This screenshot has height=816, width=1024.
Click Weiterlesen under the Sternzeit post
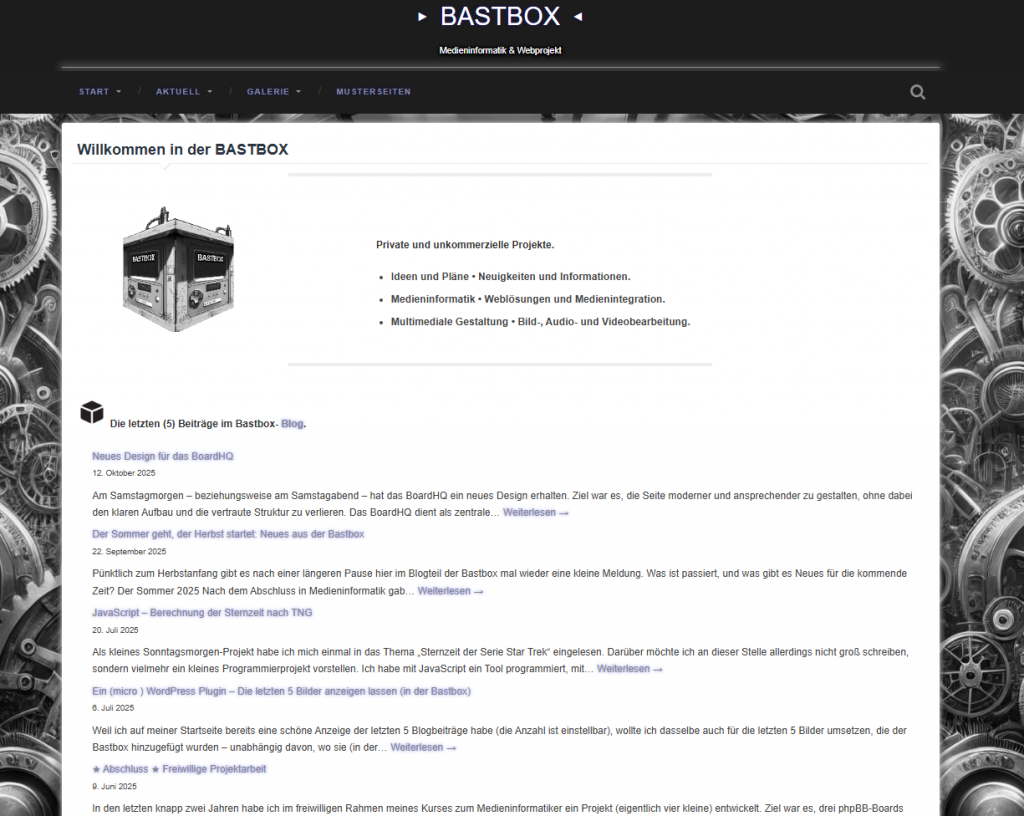tap(629, 669)
